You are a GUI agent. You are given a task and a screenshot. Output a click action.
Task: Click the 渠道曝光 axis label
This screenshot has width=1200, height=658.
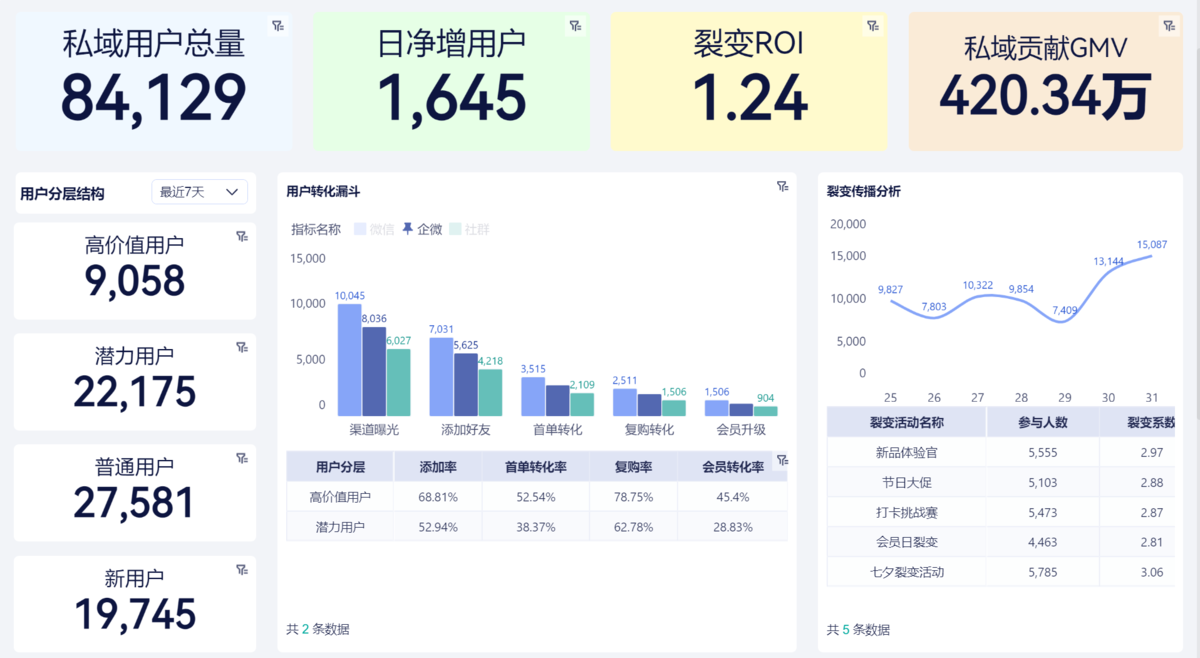[374, 430]
